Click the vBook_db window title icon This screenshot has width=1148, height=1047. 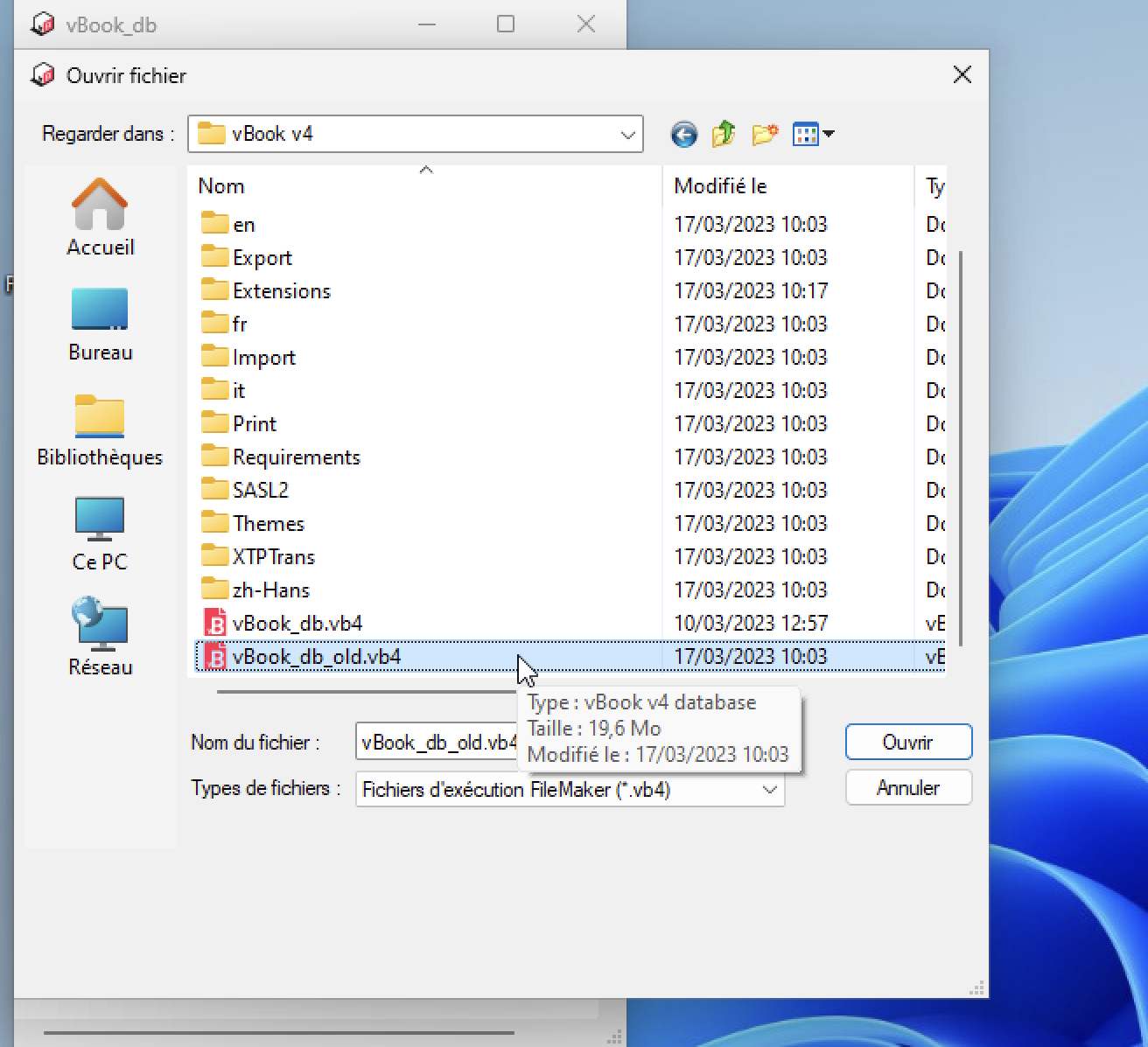pos(41,24)
